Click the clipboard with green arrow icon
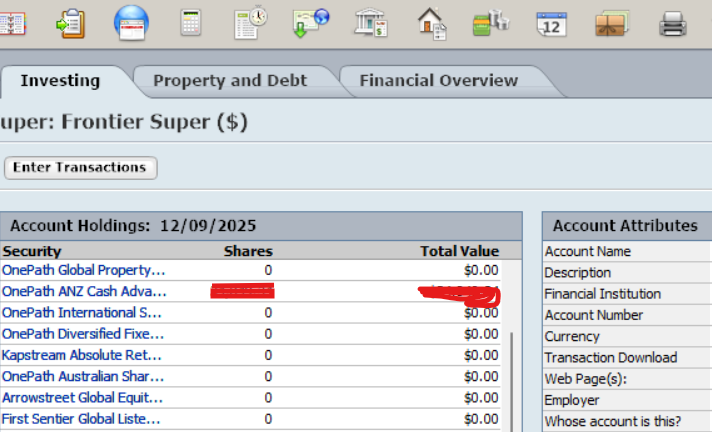 (70, 23)
